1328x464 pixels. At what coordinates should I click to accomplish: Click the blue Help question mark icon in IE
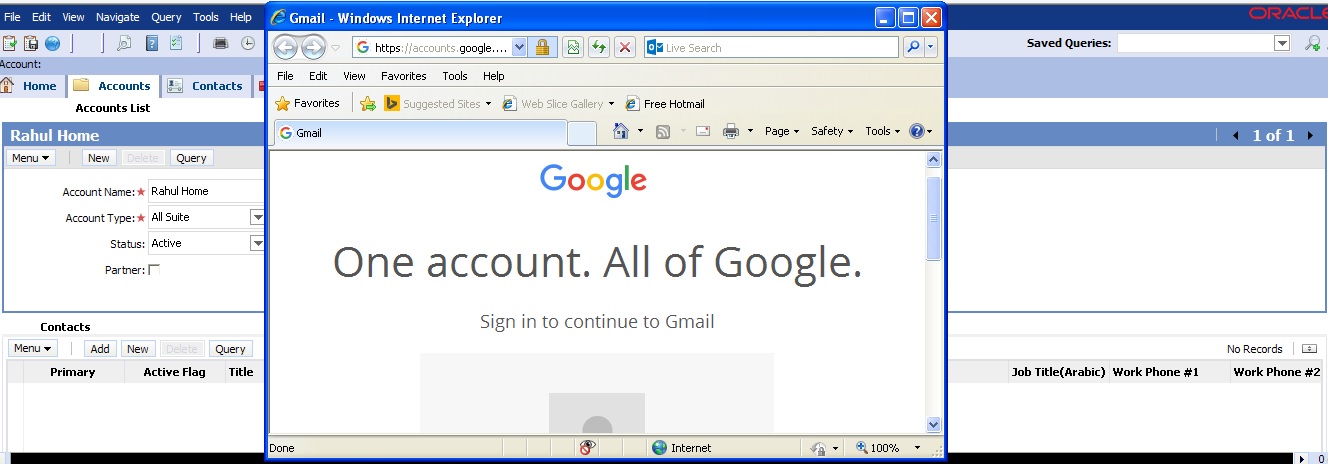tap(917, 131)
